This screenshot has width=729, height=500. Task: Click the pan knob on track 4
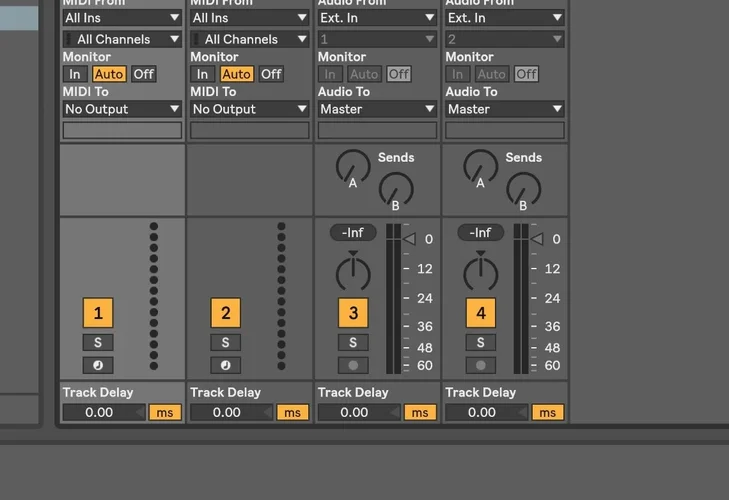(x=480, y=271)
